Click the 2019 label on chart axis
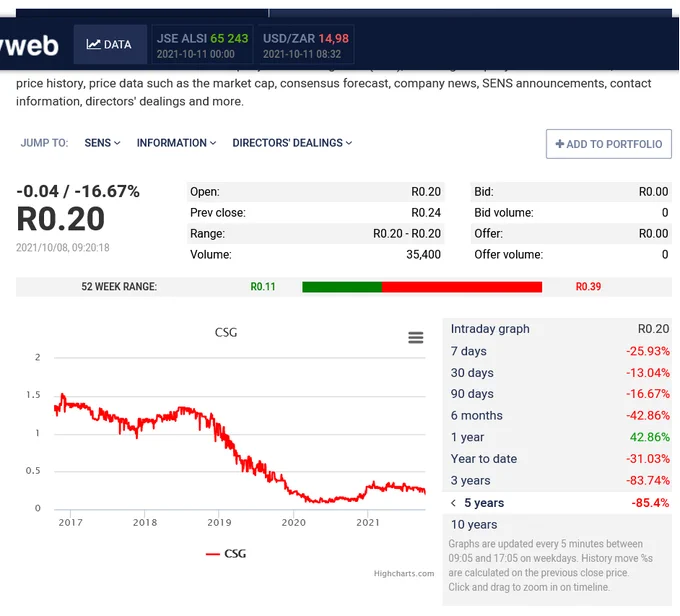This screenshot has width=680, height=616. (219, 523)
